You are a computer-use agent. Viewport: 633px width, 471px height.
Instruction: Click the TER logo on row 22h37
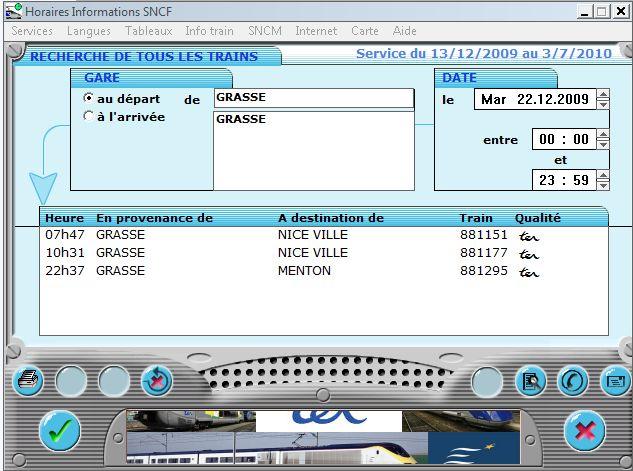(529, 272)
